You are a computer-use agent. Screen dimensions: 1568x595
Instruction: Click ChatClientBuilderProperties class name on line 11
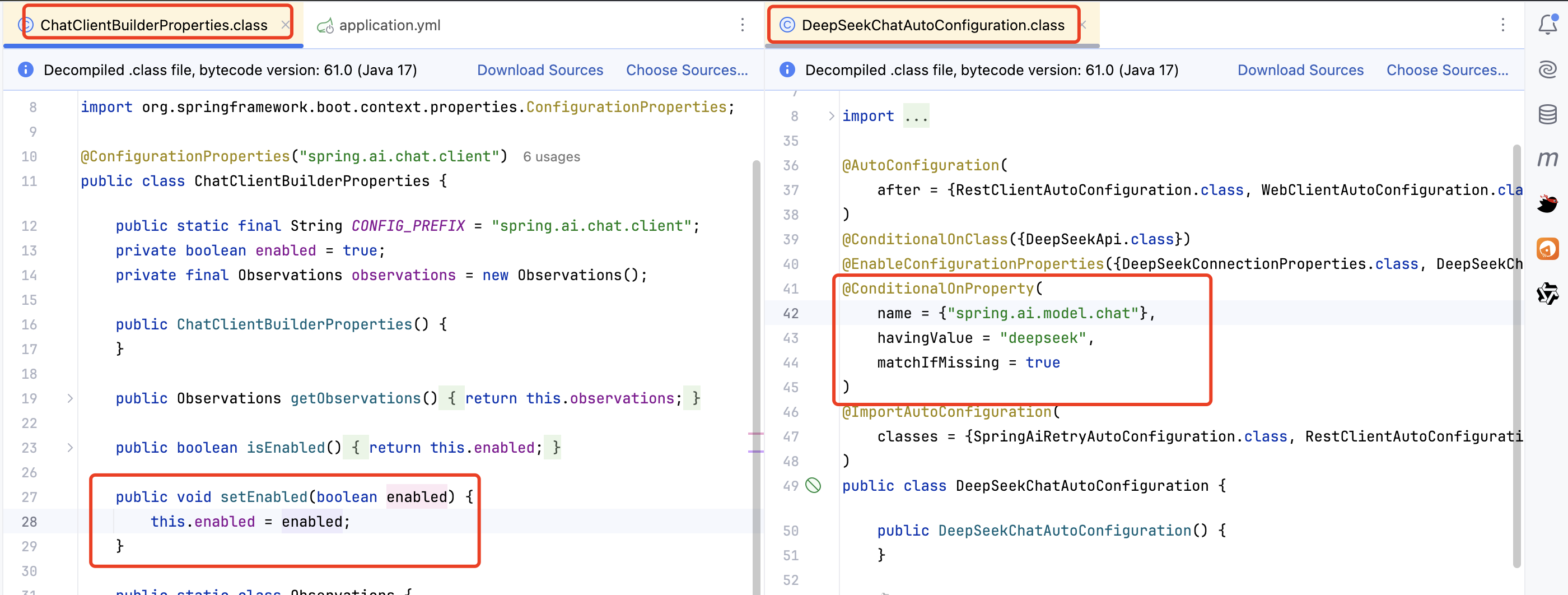tap(312, 181)
